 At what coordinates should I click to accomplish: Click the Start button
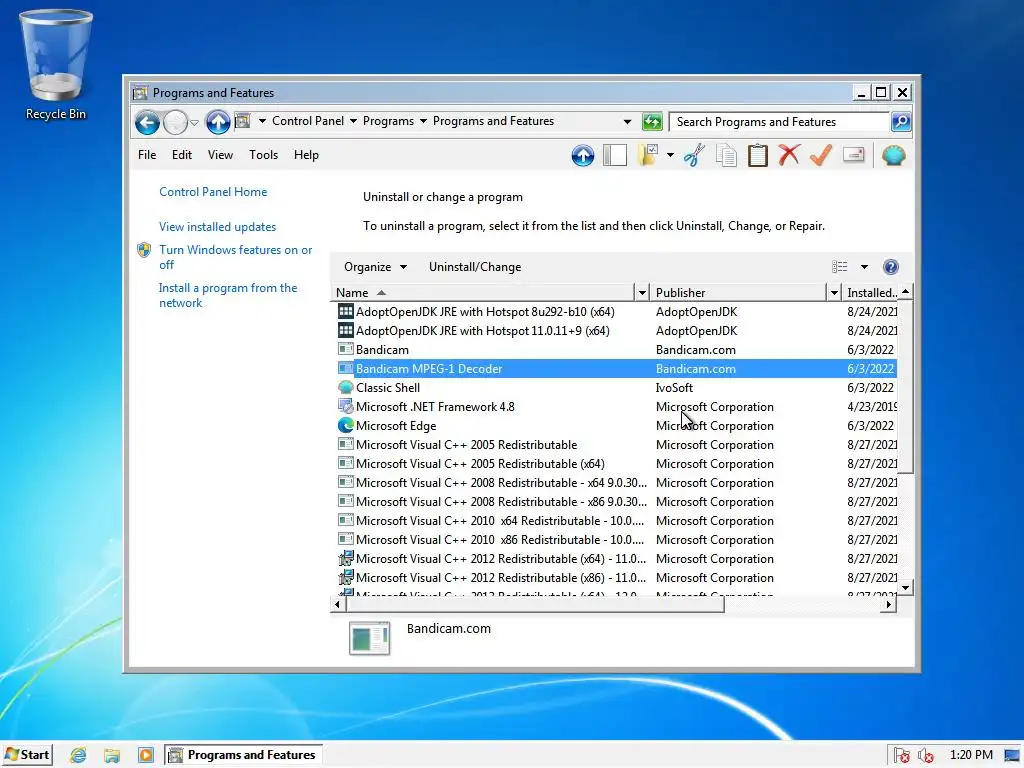click(27, 755)
